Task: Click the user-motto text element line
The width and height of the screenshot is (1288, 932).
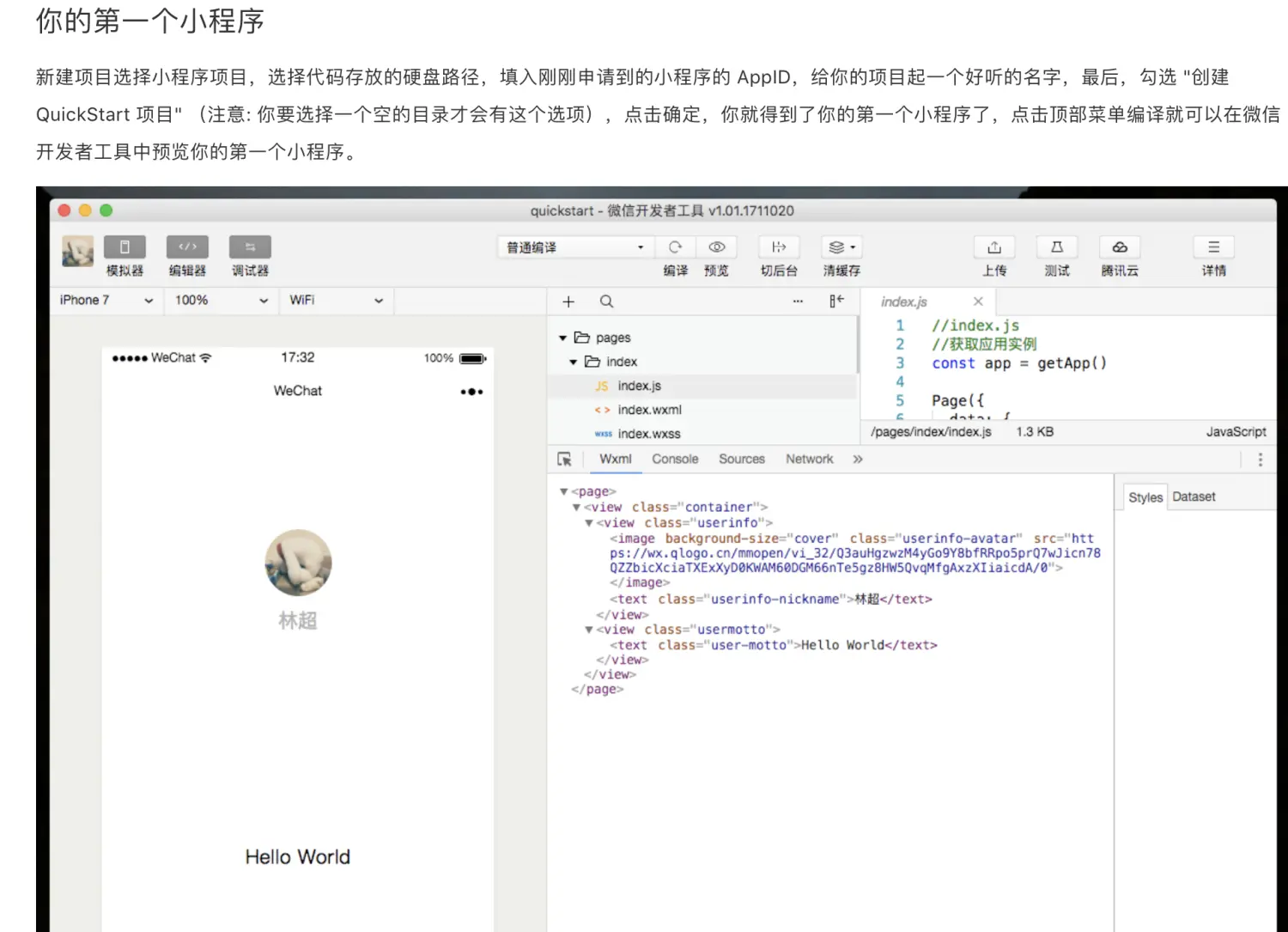Action: point(773,645)
